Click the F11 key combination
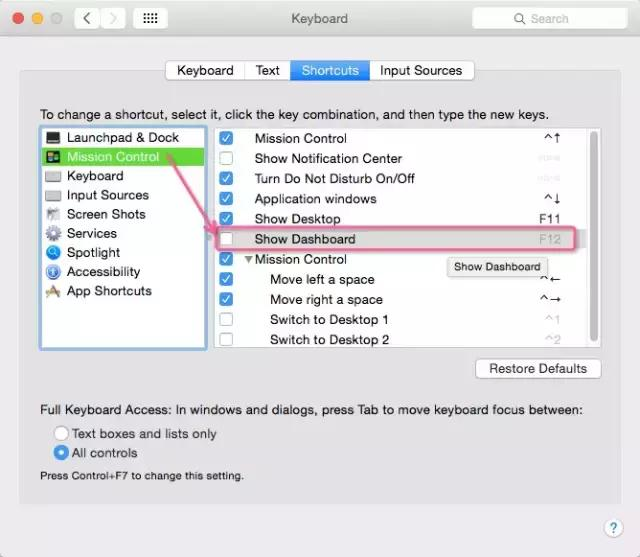Screen dimensions: 640x557 pos(549,219)
